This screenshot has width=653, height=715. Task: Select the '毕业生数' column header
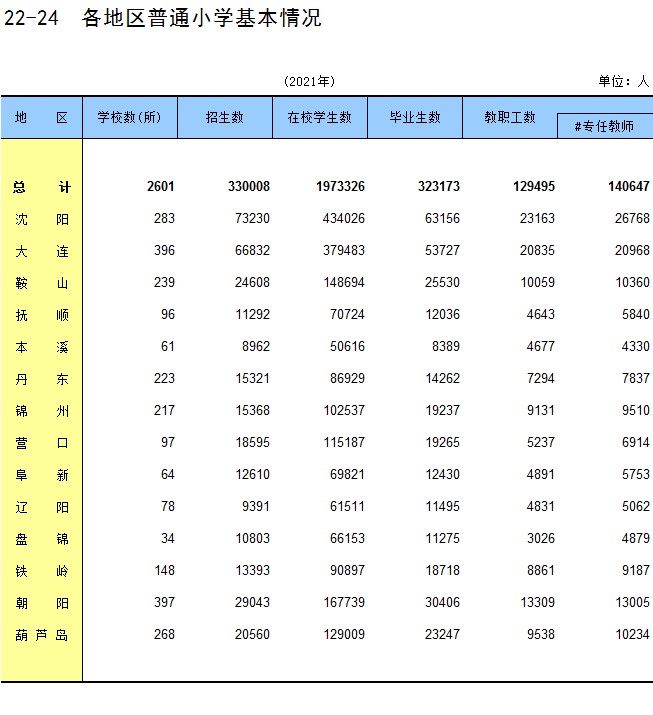(x=415, y=118)
